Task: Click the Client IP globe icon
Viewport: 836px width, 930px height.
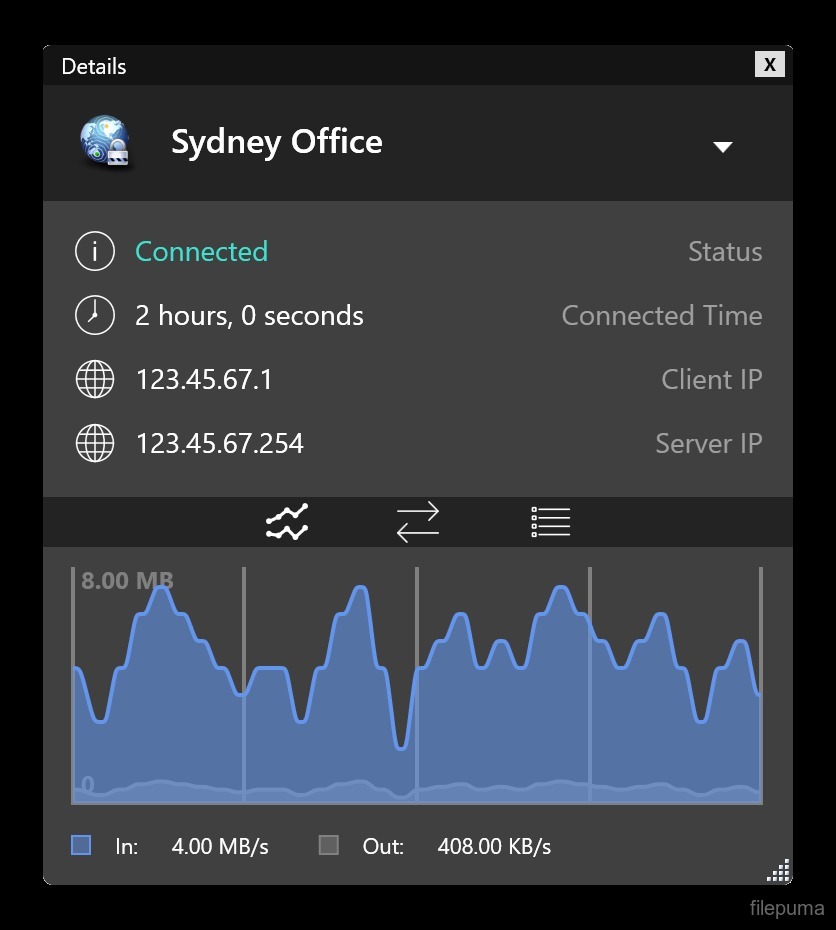Action: pos(95,380)
